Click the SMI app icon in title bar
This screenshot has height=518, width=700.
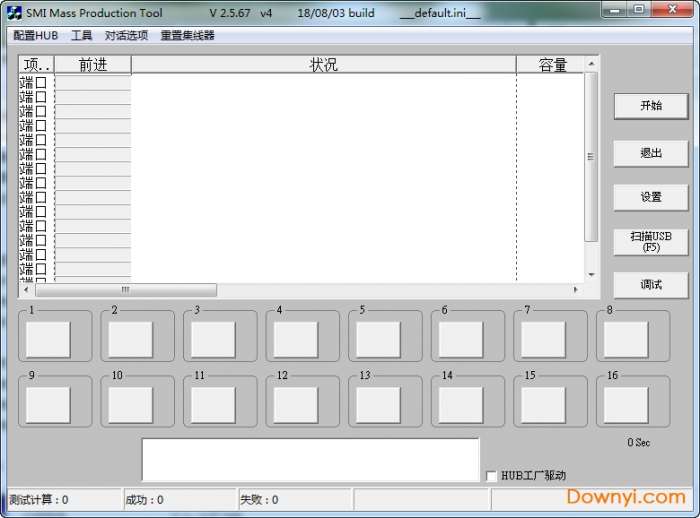[14, 13]
